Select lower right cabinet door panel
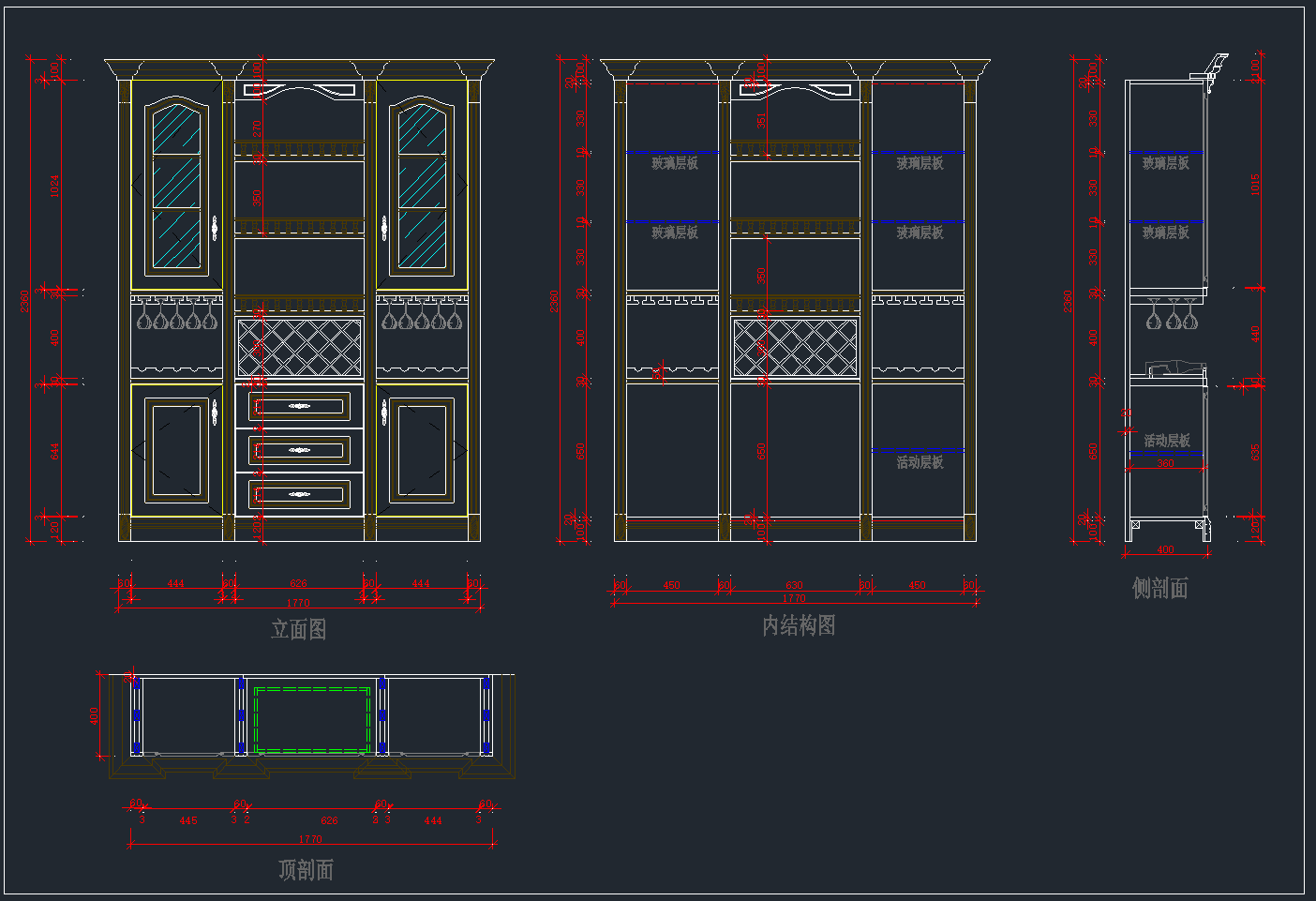 (x=422, y=450)
